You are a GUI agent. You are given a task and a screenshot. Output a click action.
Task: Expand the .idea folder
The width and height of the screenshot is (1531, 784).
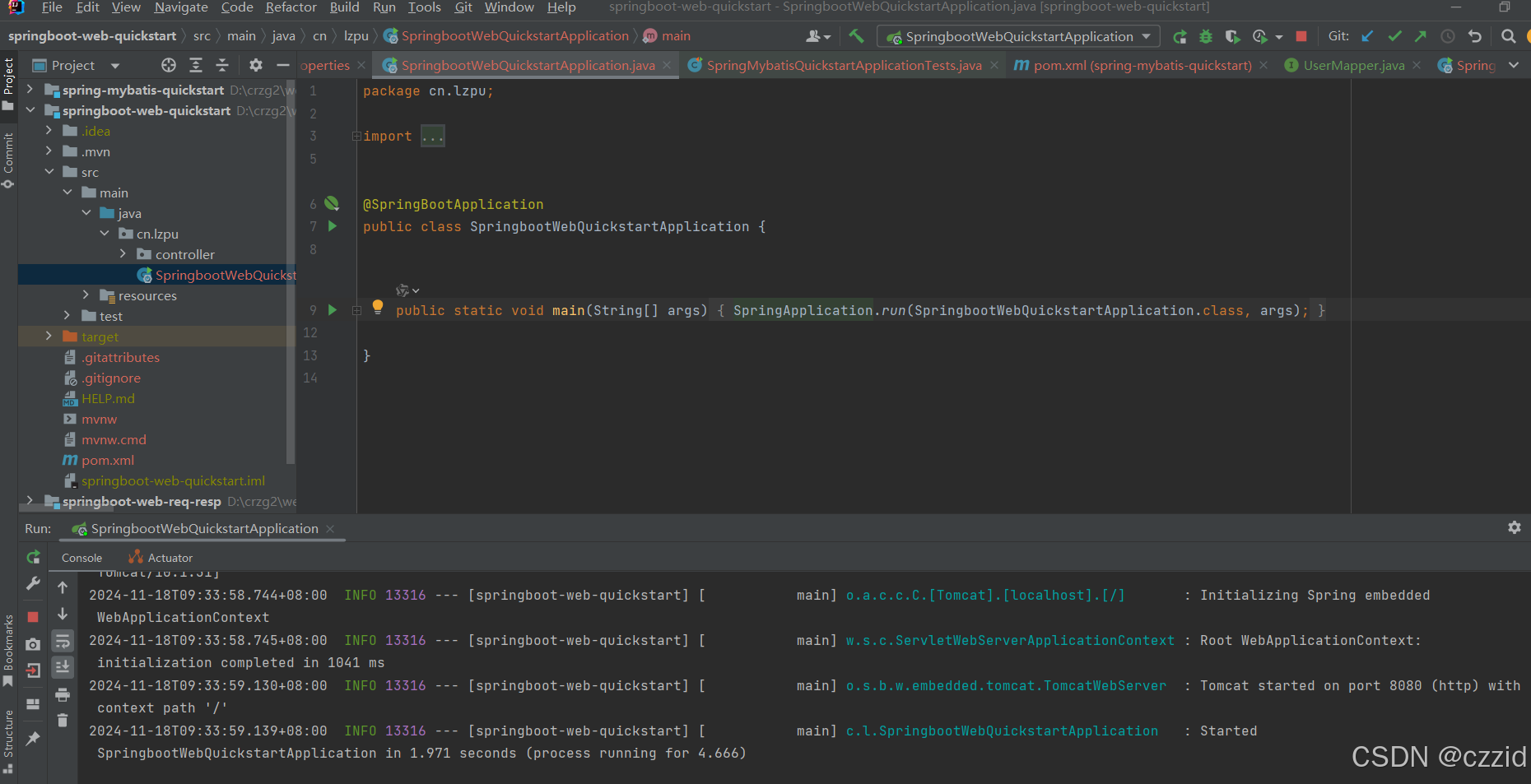pyautogui.click(x=49, y=131)
